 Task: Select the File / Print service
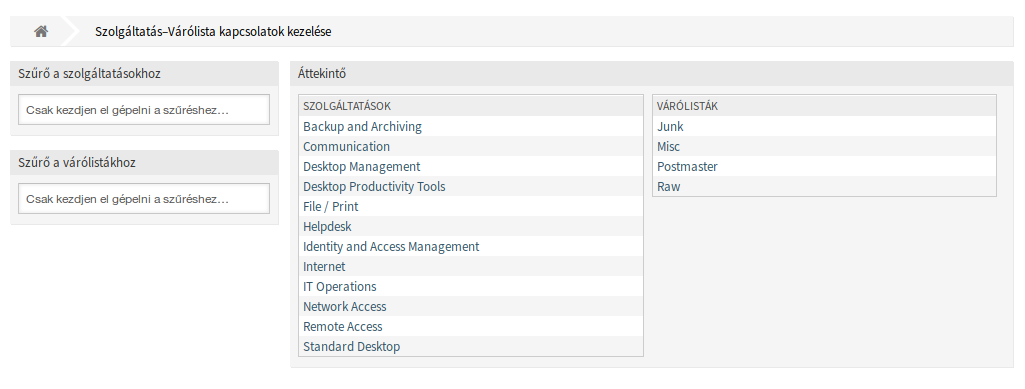[x=331, y=207]
